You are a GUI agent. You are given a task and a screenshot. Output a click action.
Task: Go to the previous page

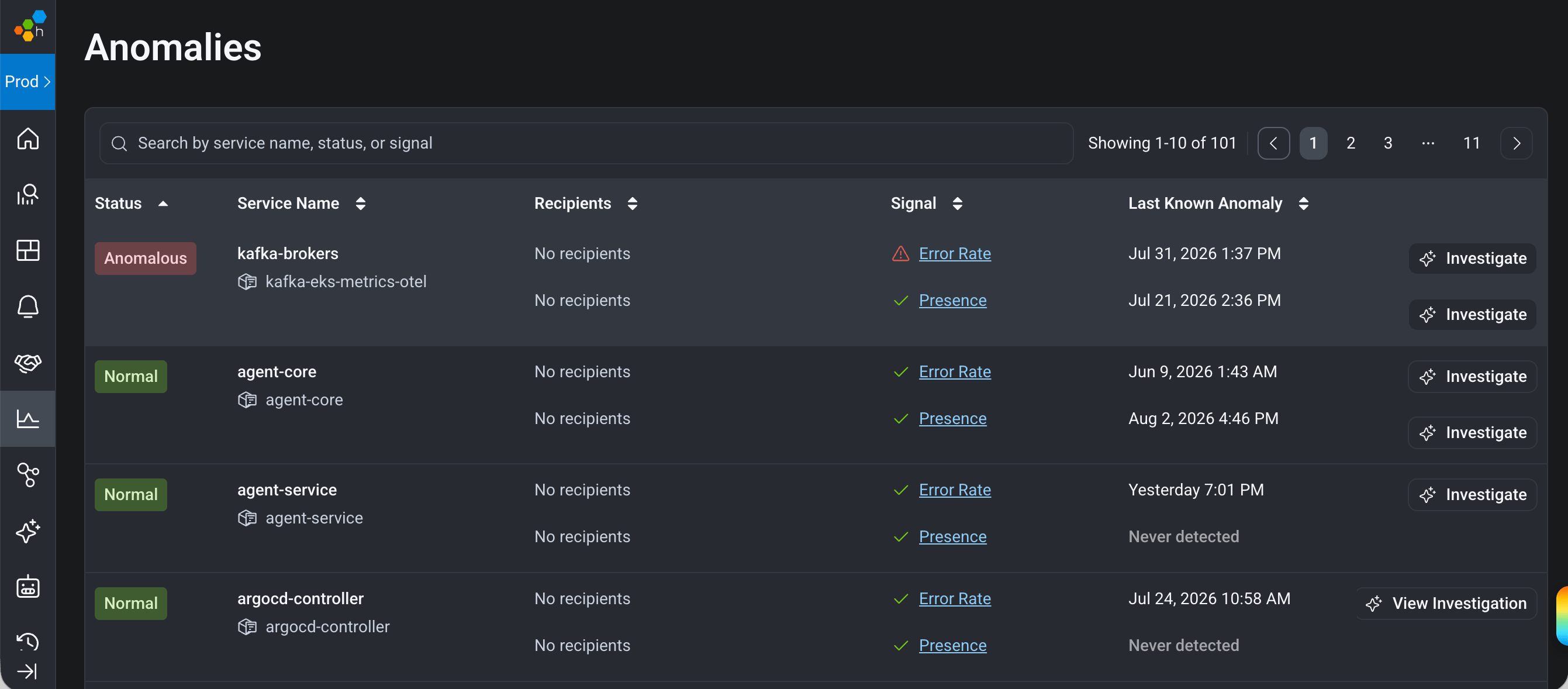coord(1273,143)
